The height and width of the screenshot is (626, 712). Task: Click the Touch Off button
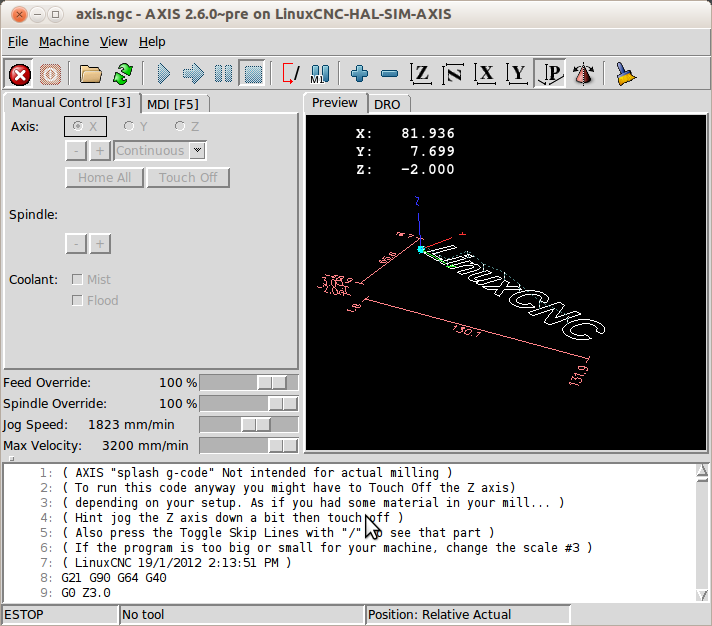pos(188,177)
